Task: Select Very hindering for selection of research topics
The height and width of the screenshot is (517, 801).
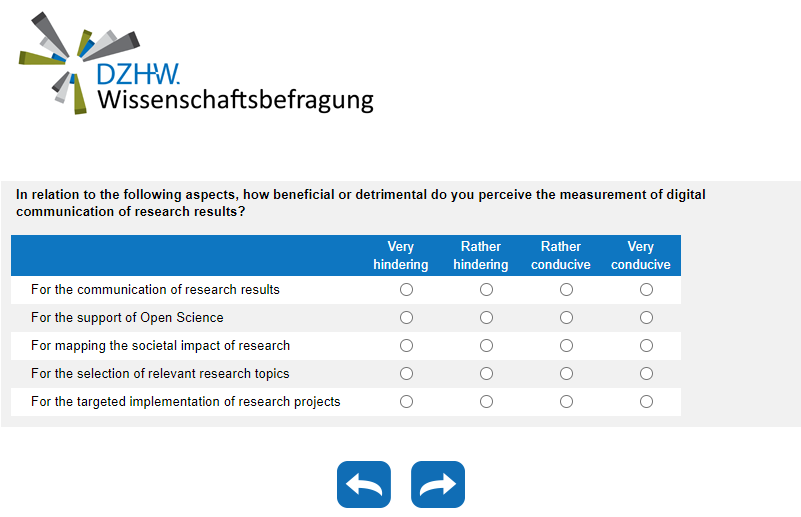Action: coord(406,374)
